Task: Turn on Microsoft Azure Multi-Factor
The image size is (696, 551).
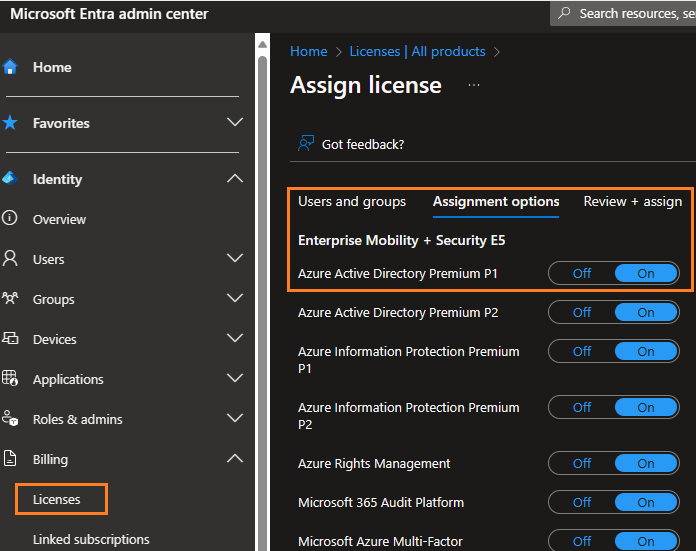Action: coord(646,541)
